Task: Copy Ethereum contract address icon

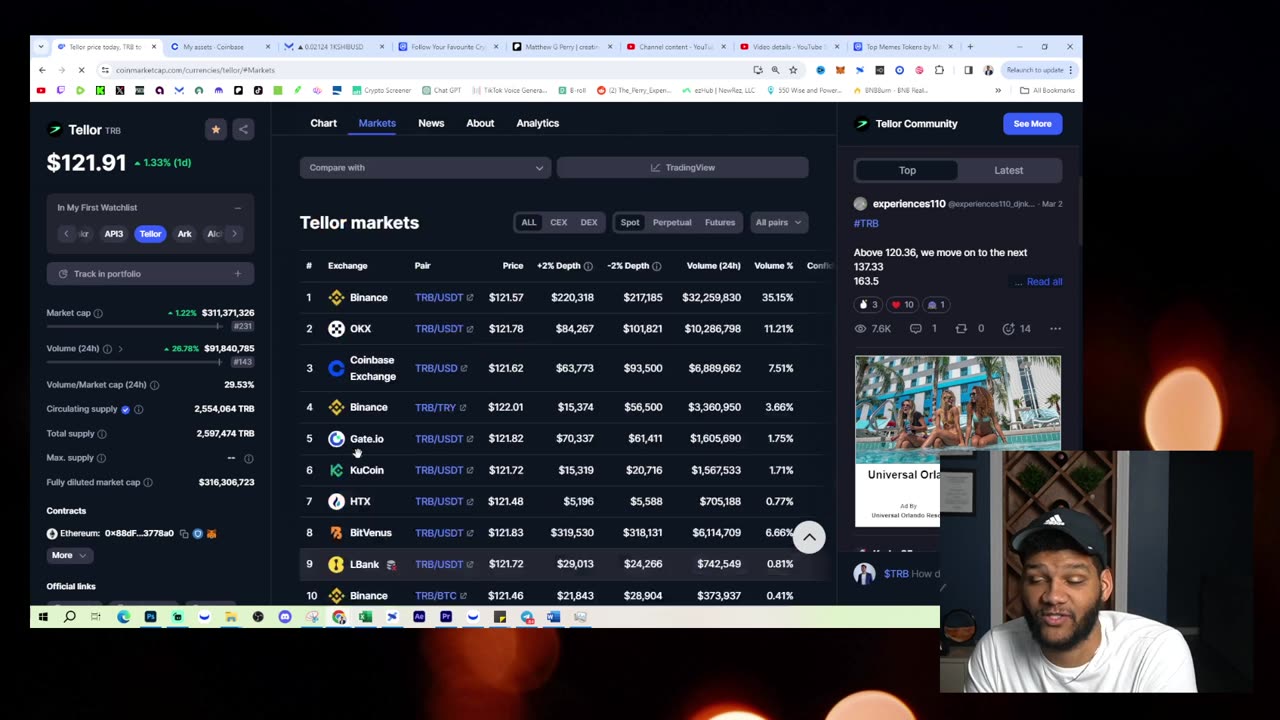Action: tap(184, 534)
